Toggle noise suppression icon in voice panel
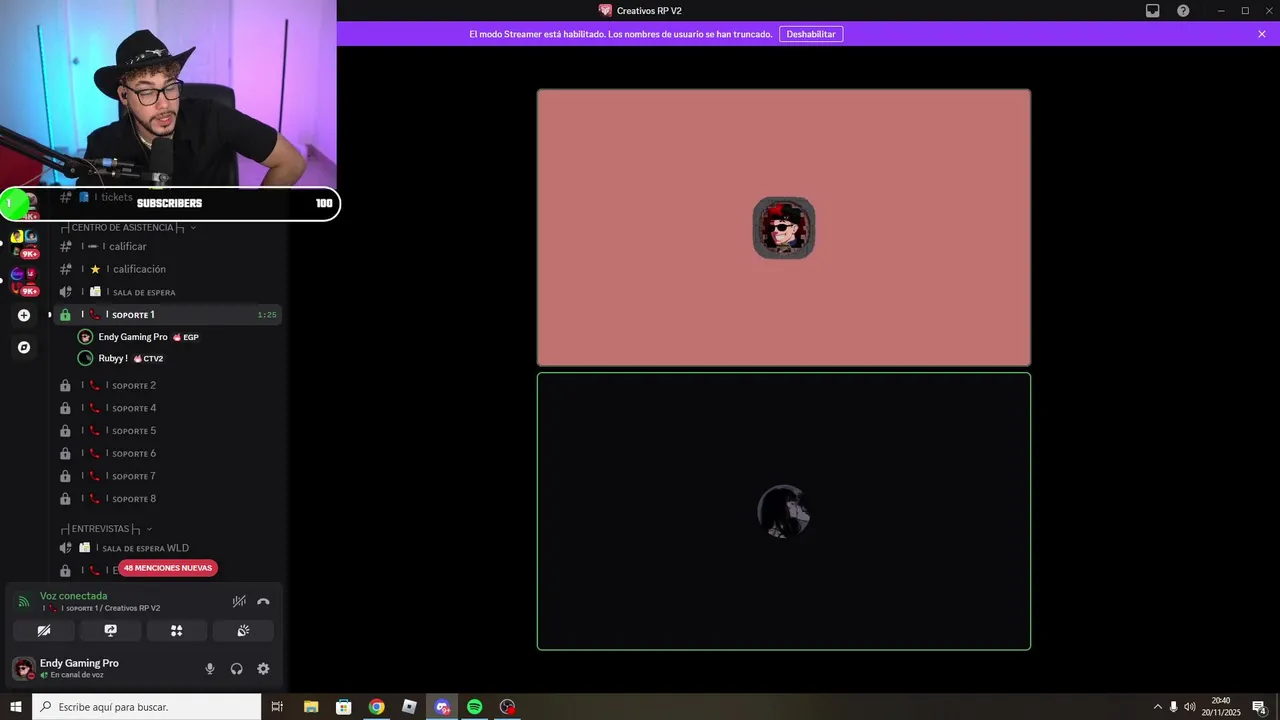The image size is (1280, 720). coord(239,602)
